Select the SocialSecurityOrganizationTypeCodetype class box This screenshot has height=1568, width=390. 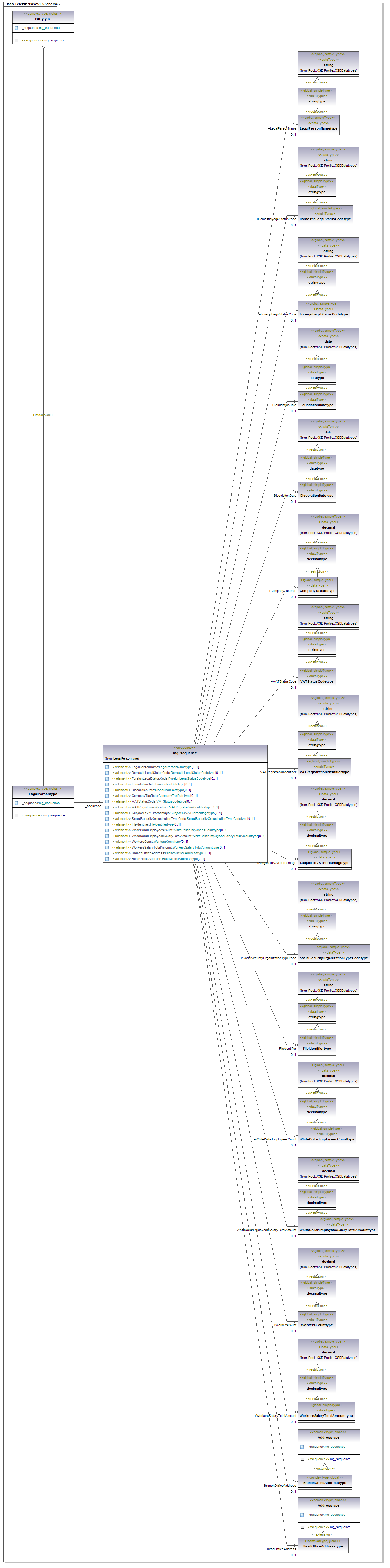333,955
